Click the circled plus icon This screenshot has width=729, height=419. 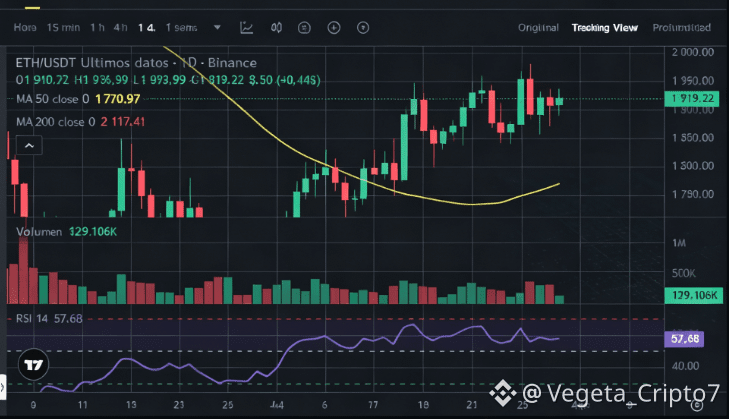pyautogui.click(x=334, y=28)
